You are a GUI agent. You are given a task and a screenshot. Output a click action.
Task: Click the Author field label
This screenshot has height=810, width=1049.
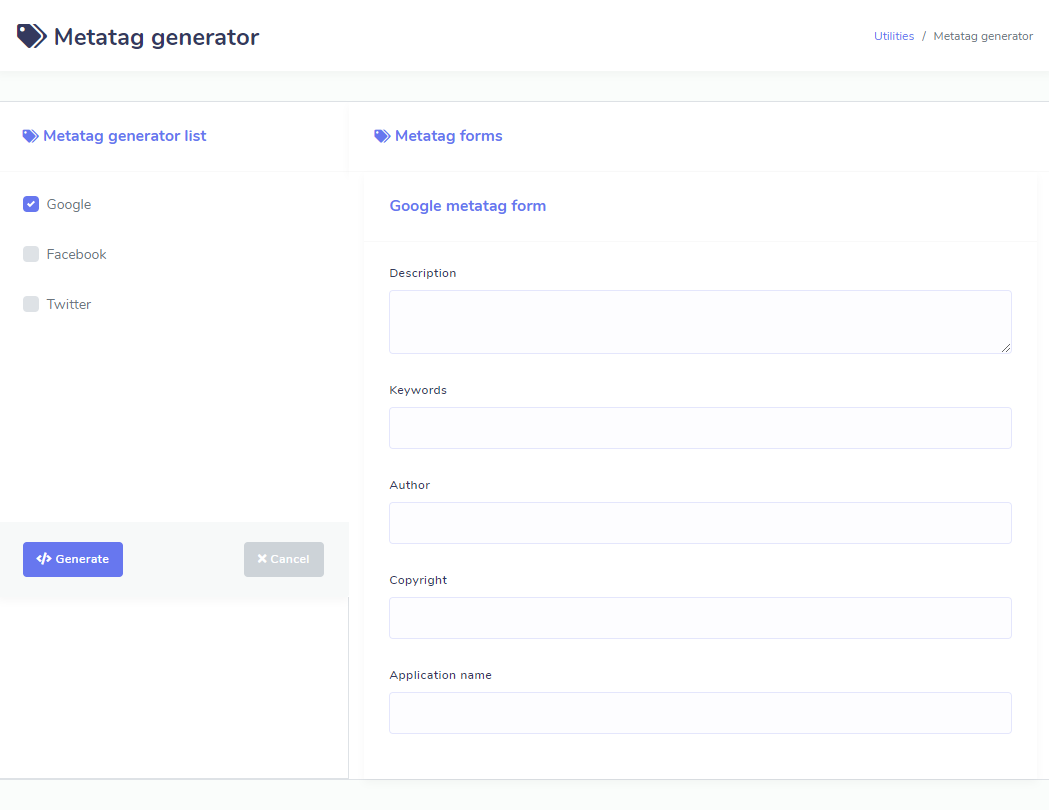click(409, 485)
